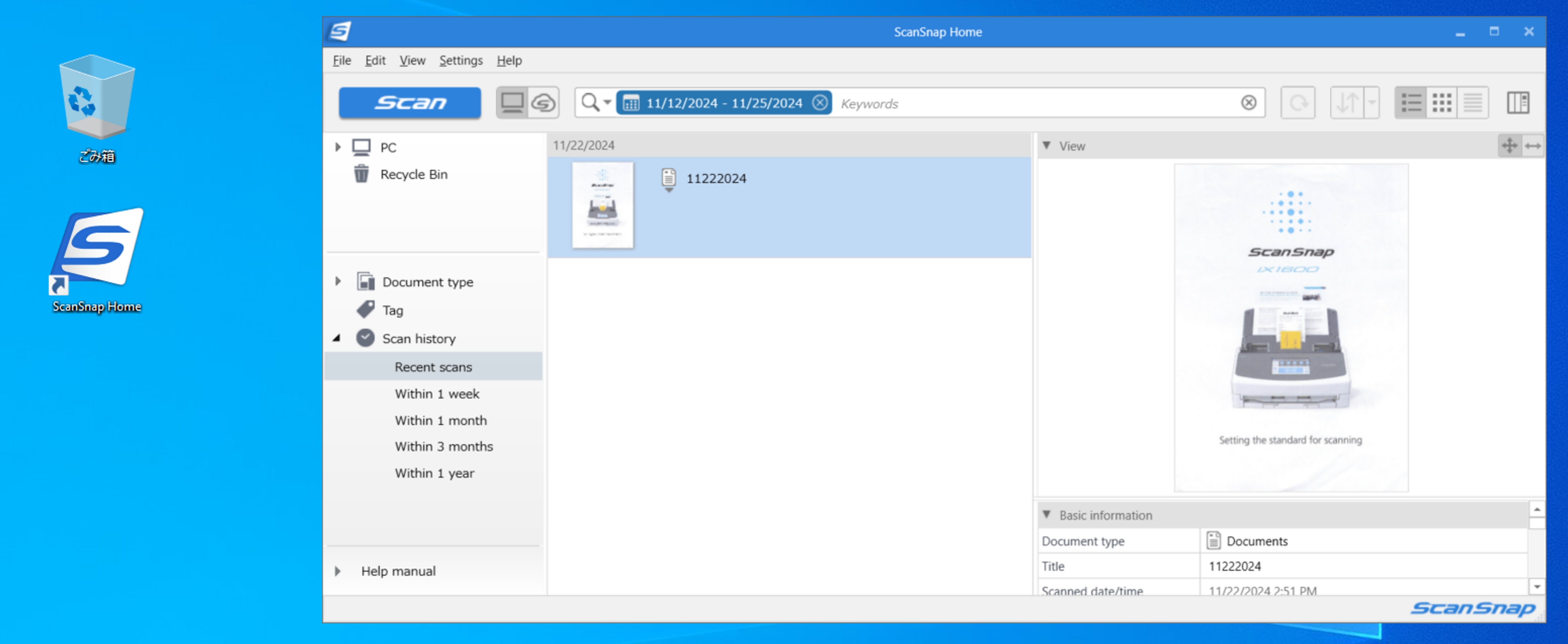The height and width of the screenshot is (644, 1568).
Task: Click the Title value 11222024 field
Action: [1364, 566]
